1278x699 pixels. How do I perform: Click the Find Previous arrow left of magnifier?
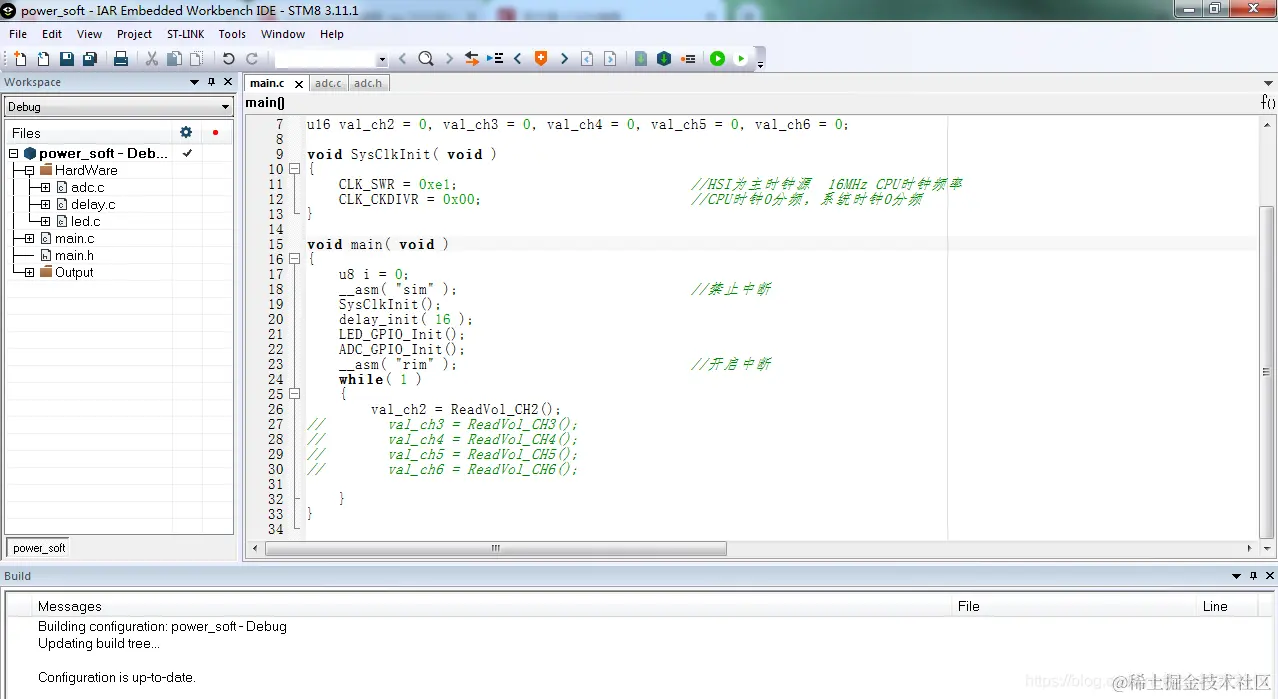[x=403, y=59]
